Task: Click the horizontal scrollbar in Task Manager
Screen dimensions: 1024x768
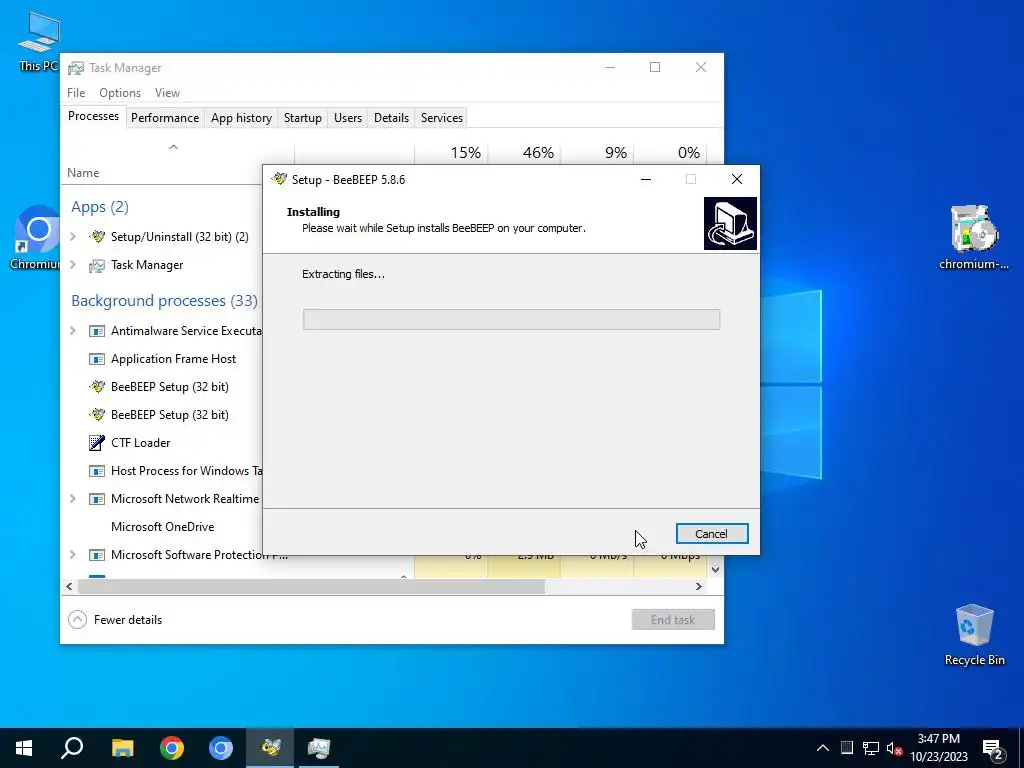Action: click(x=311, y=586)
